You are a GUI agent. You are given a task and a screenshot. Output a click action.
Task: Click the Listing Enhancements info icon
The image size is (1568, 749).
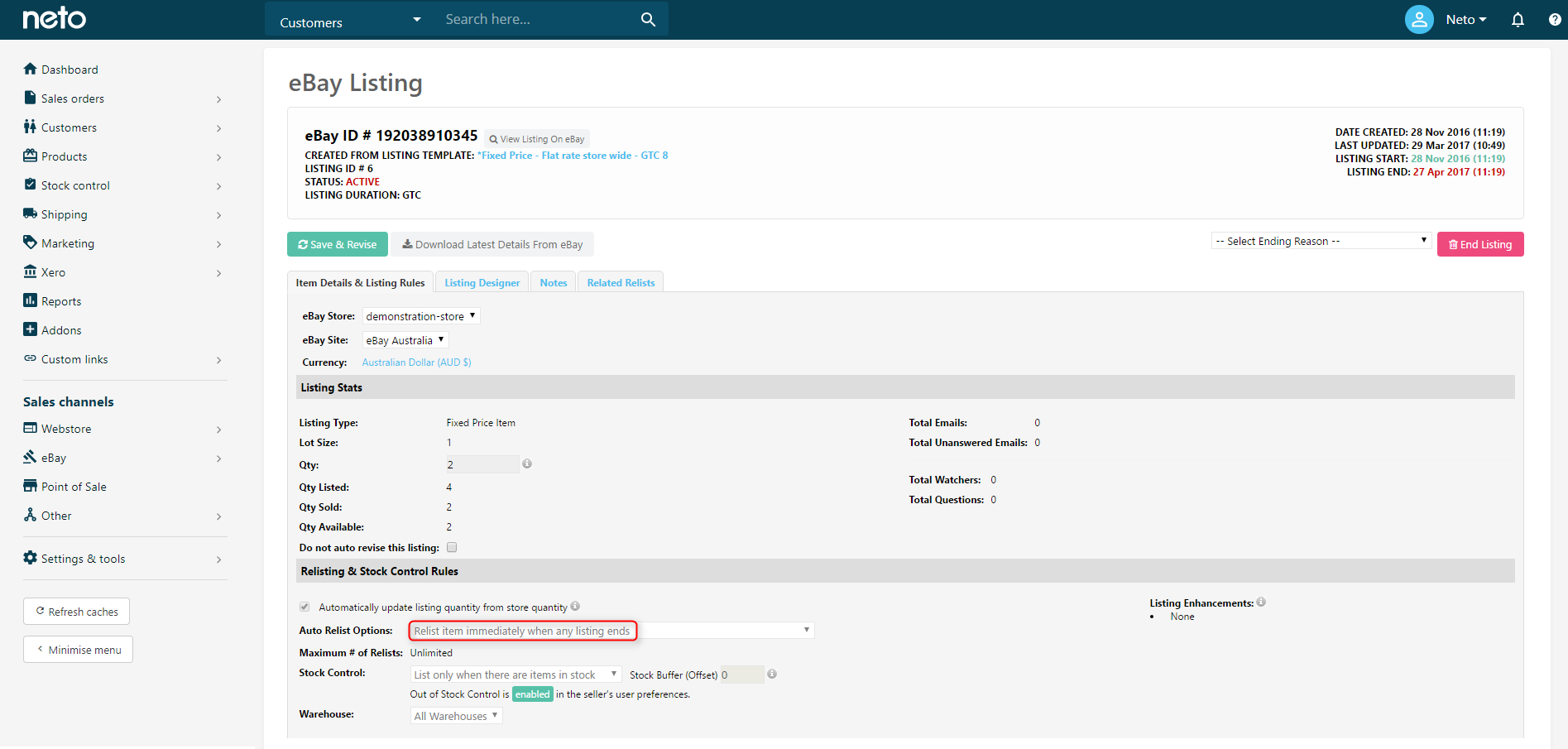pos(1261,603)
